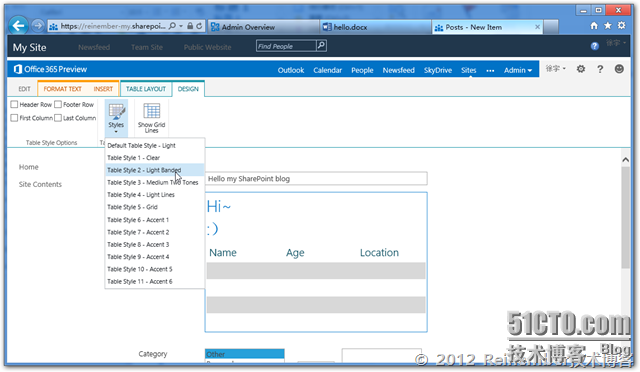Click the Office 365 Preview logo
640x372 pixels.
(50, 69)
